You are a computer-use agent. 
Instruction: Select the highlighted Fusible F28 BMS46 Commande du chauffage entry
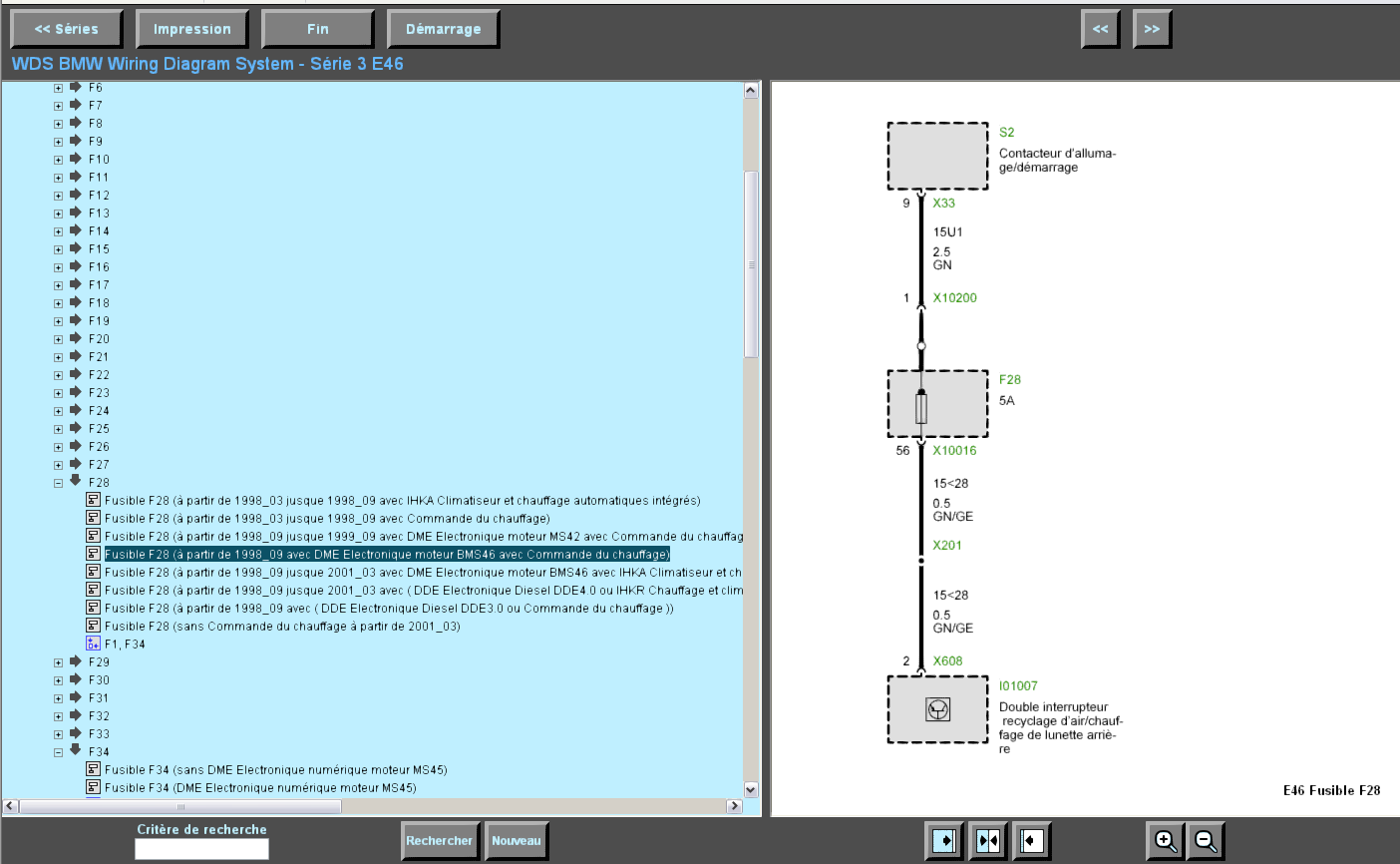point(387,554)
